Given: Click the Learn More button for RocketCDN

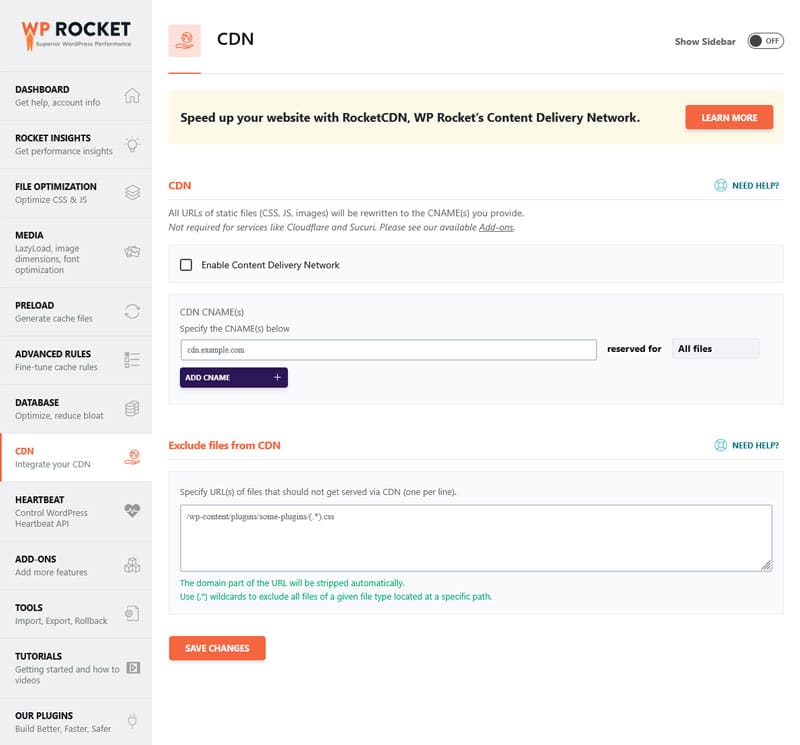Looking at the screenshot, I should (x=729, y=117).
